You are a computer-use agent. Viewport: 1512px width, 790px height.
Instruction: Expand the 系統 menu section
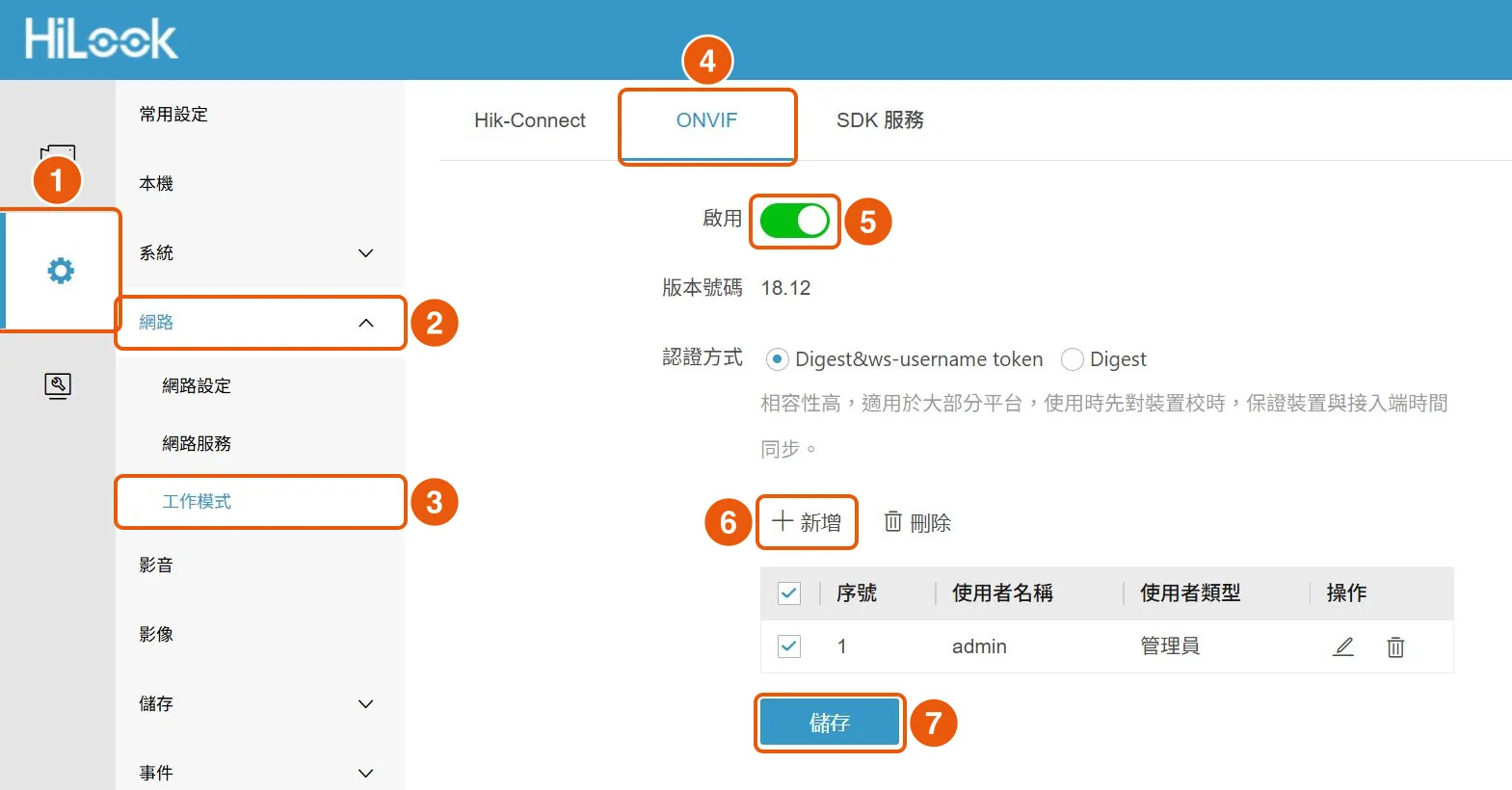(x=258, y=253)
